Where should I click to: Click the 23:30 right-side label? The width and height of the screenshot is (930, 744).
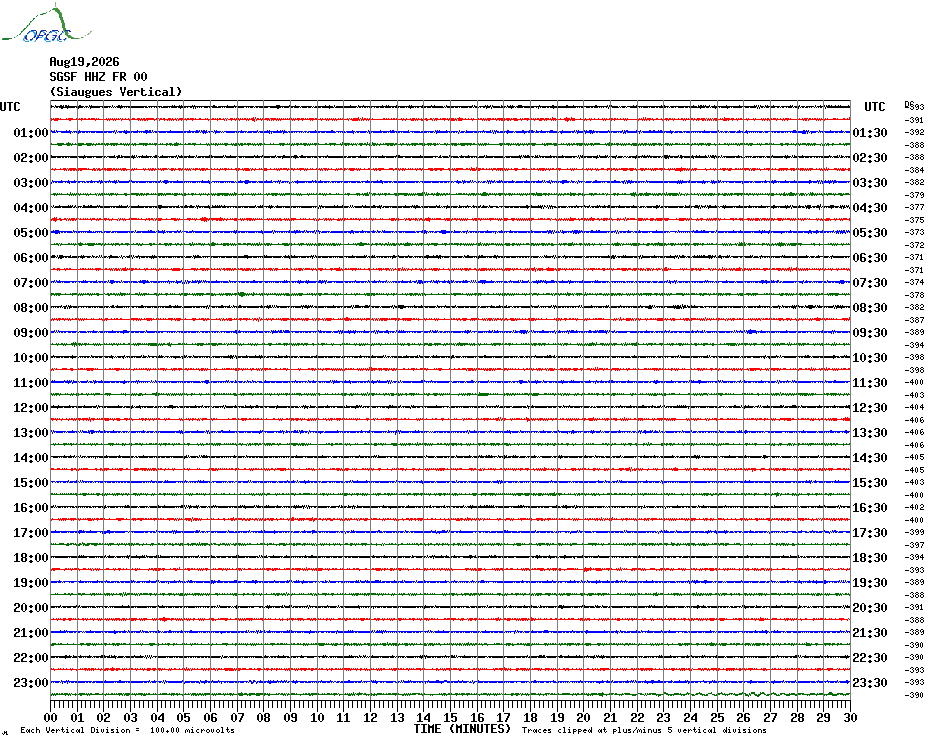[870, 682]
